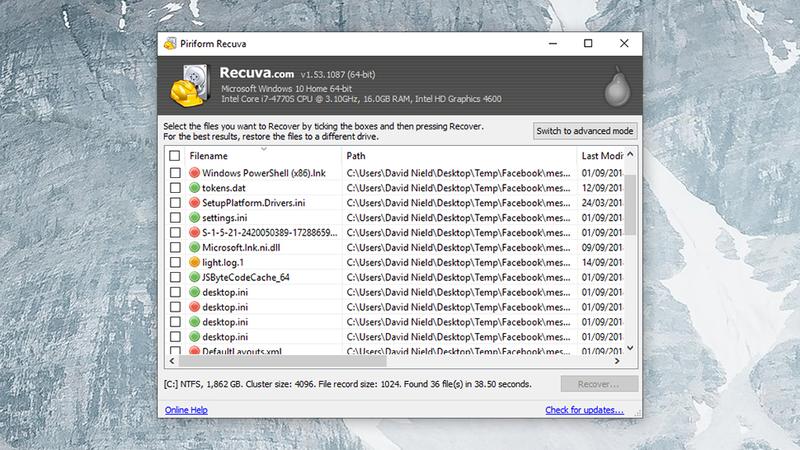Click the status bar scan summary text
Image resolution: width=800 pixels, height=450 pixels.
[347, 384]
